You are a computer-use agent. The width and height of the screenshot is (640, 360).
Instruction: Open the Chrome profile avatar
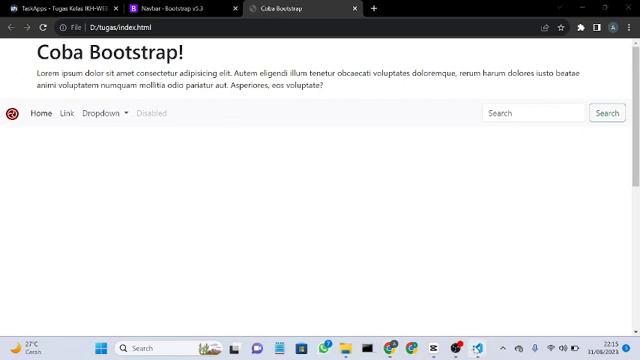613,27
